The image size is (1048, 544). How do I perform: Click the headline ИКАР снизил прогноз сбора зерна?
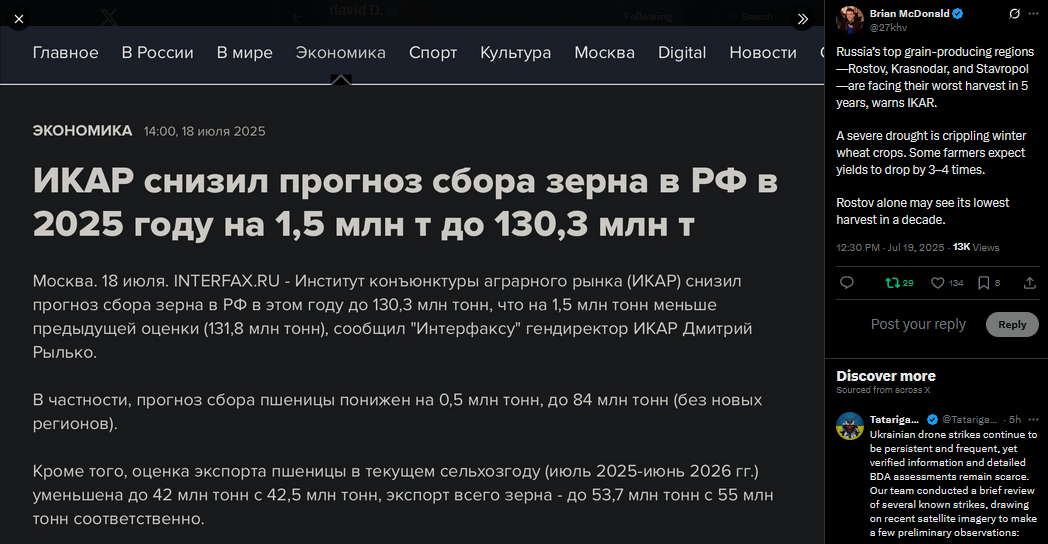pos(405,202)
